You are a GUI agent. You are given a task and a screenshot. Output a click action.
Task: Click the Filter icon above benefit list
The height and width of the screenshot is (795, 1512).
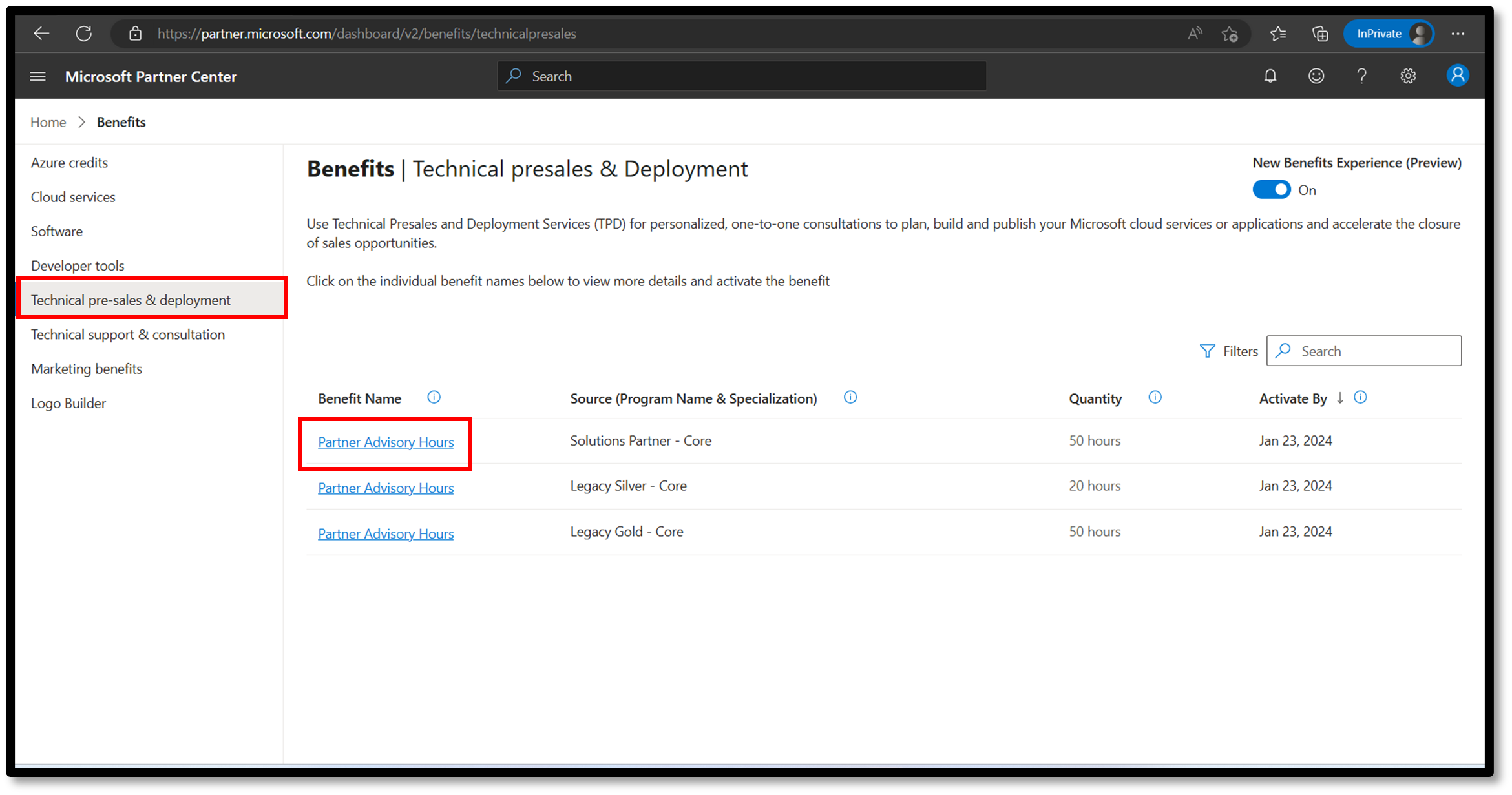1207,350
